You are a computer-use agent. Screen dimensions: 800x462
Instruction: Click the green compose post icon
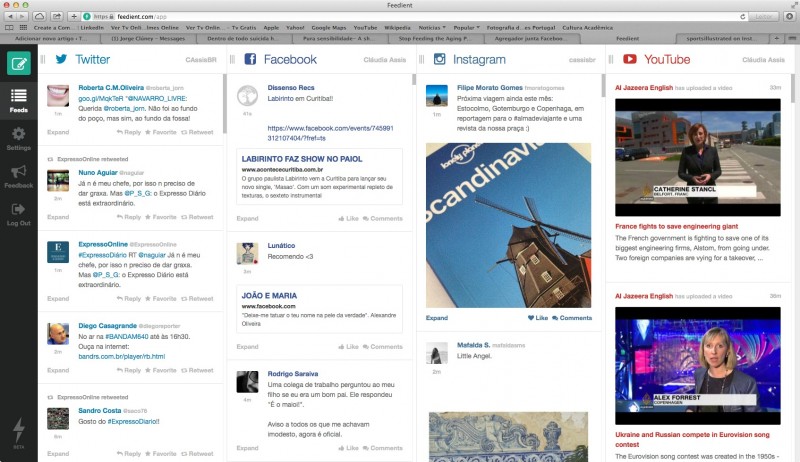click(x=18, y=64)
